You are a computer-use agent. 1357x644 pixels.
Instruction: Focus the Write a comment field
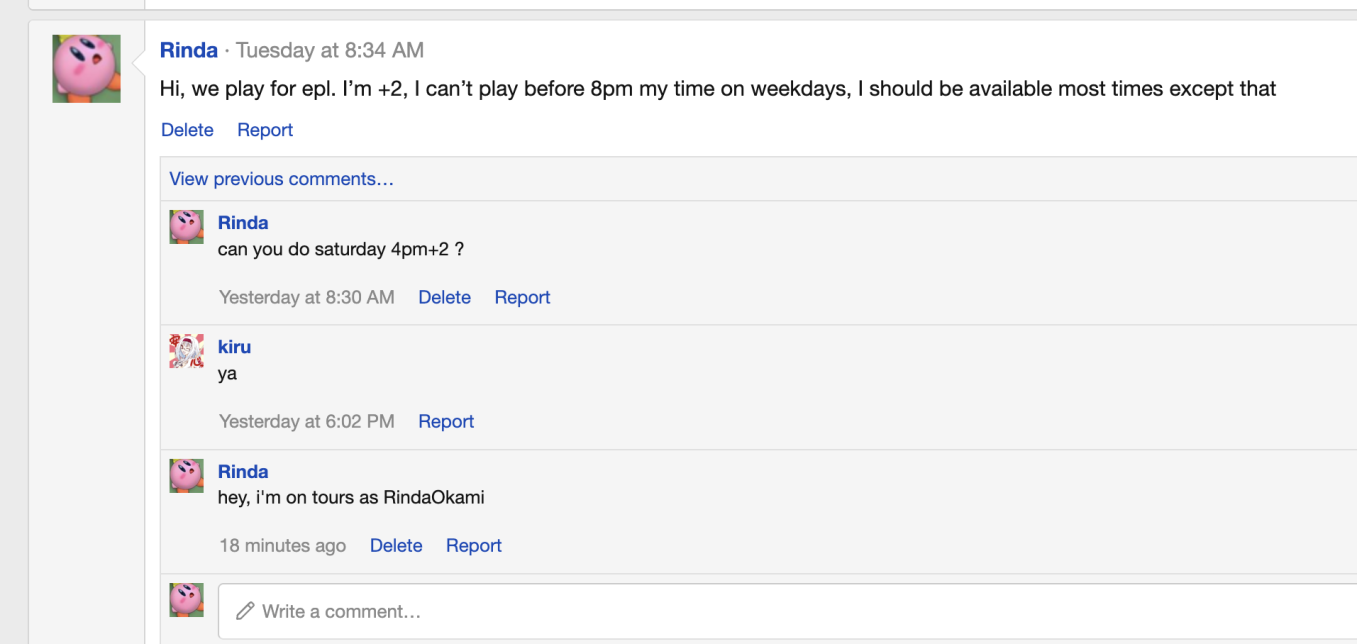787,611
